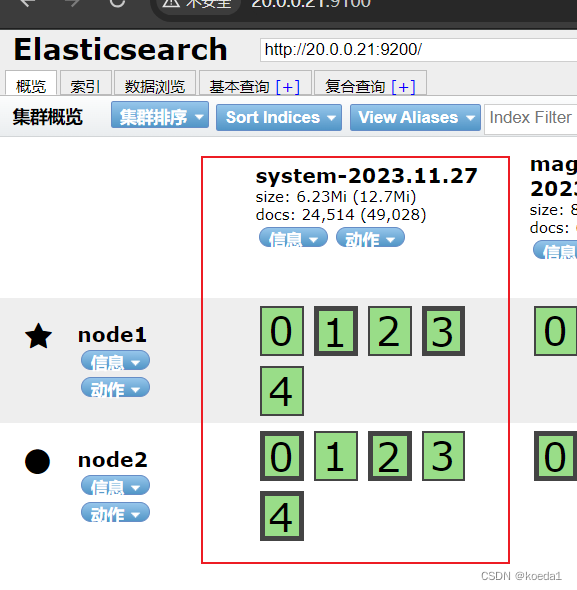The height and width of the screenshot is (590, 577).
Task: Click the master star icon beside node1
Action: tap(38, 336)
